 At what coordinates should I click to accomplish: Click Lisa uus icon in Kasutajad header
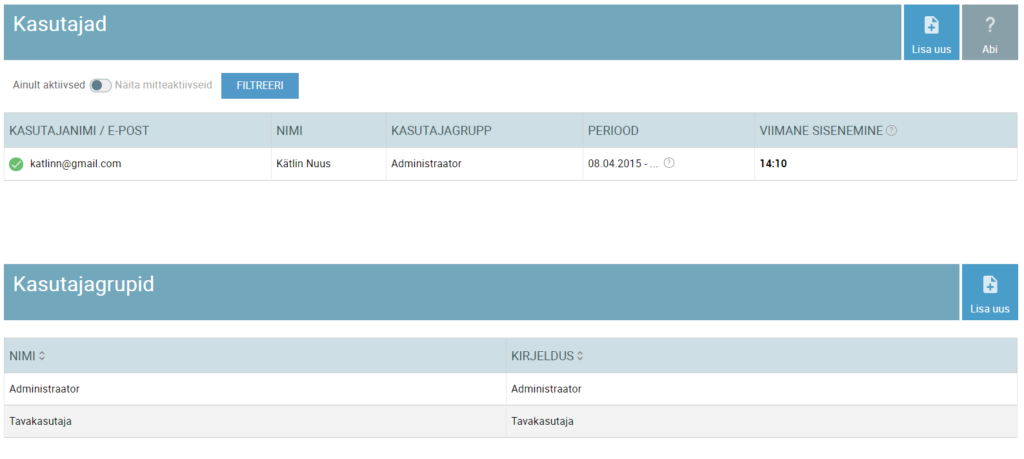click(930, 27)
